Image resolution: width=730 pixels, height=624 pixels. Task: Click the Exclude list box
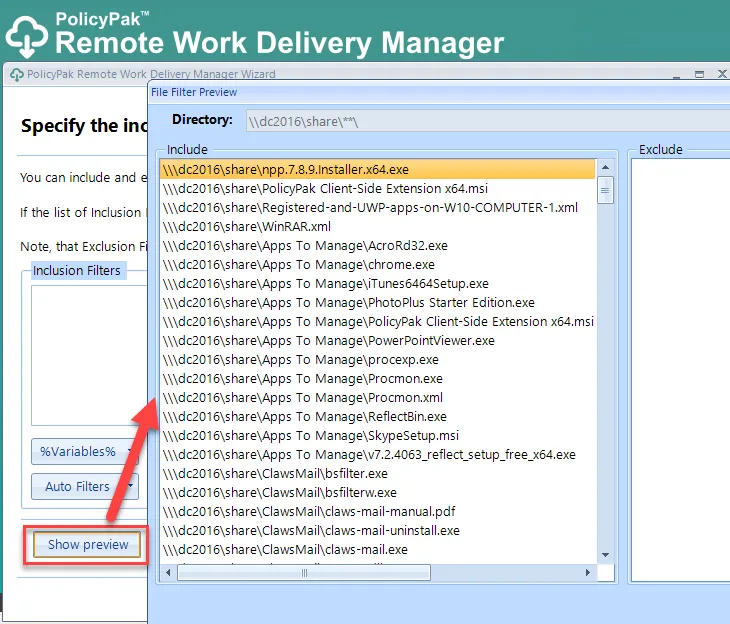[x=681, y=370]
